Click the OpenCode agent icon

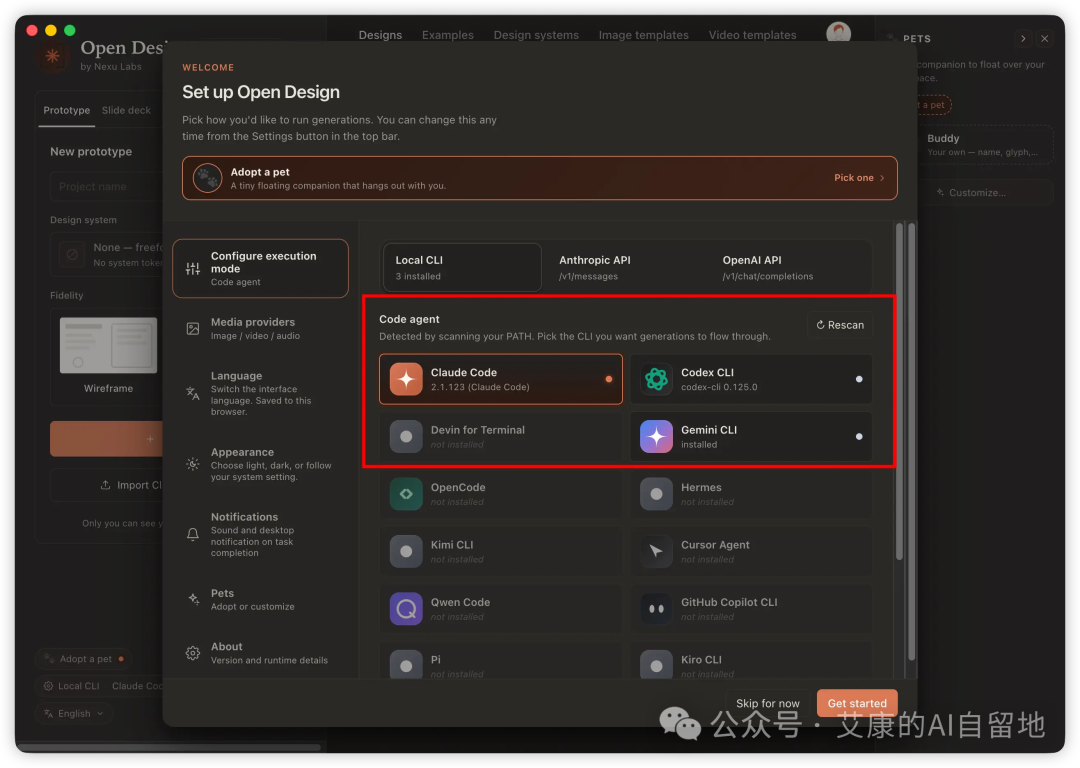406,494
